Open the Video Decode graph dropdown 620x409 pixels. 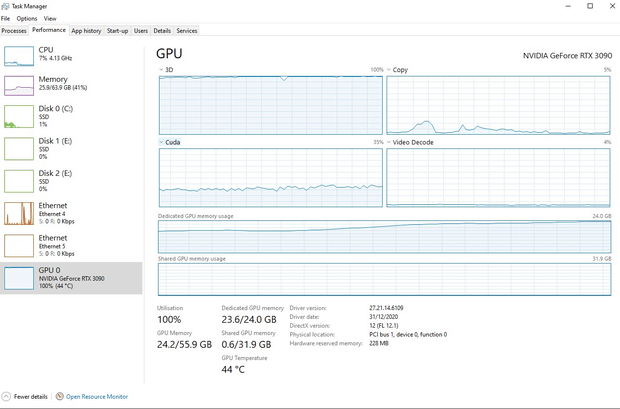pos(389,142)
